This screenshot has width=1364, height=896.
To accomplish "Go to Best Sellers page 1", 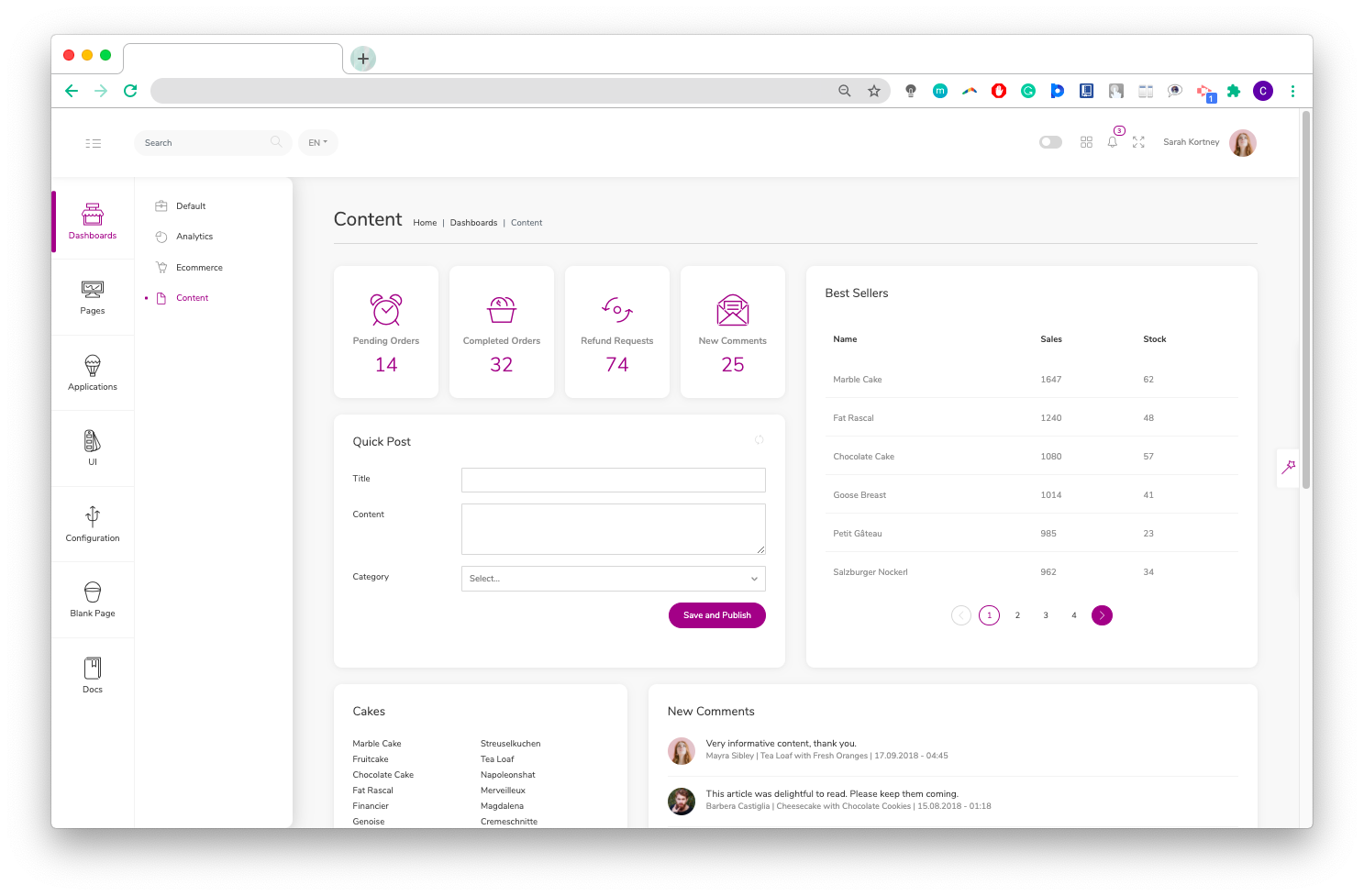I will point(989,615).
